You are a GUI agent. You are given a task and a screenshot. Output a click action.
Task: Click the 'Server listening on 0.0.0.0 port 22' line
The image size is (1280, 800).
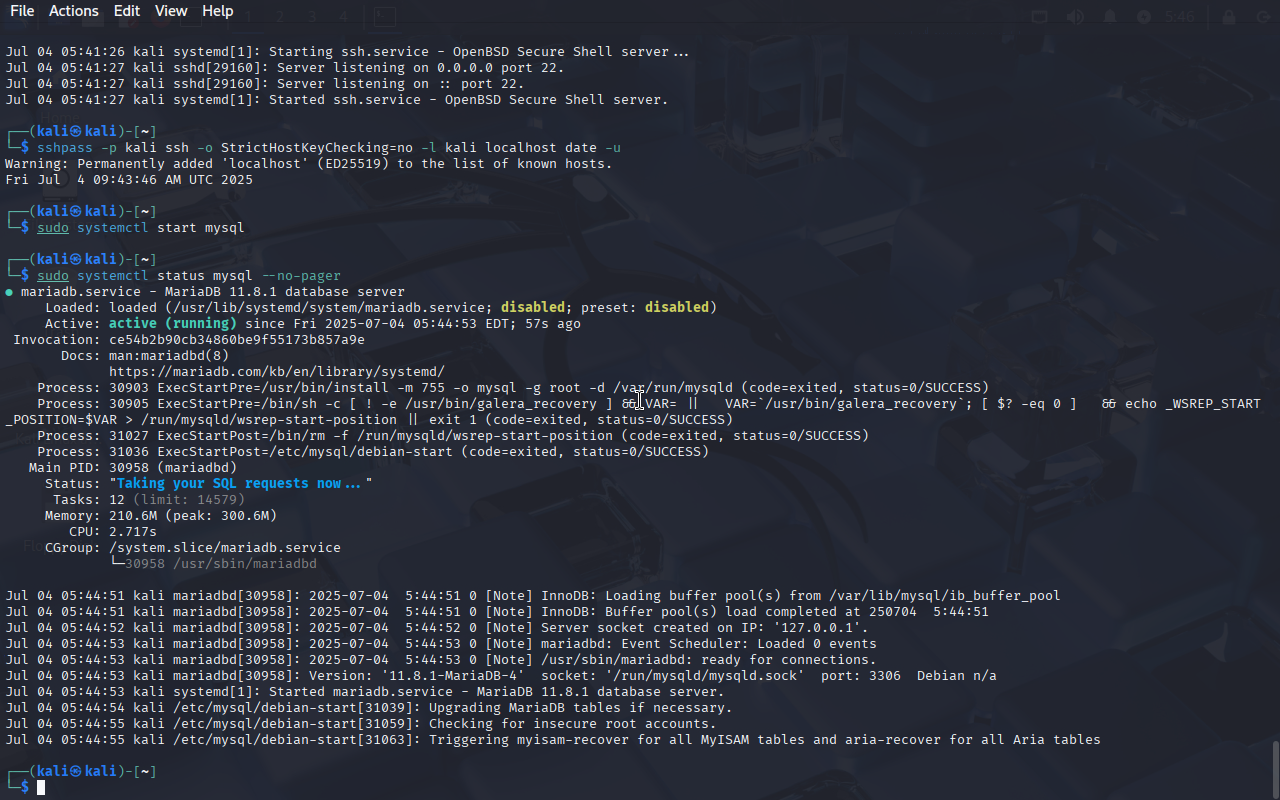tap(285, 67)
